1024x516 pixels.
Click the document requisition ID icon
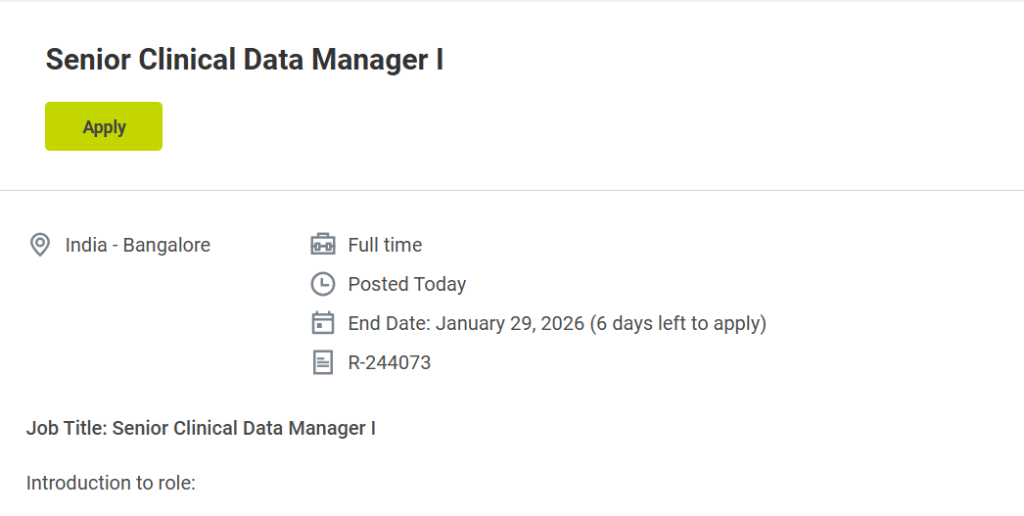(323, 362)
